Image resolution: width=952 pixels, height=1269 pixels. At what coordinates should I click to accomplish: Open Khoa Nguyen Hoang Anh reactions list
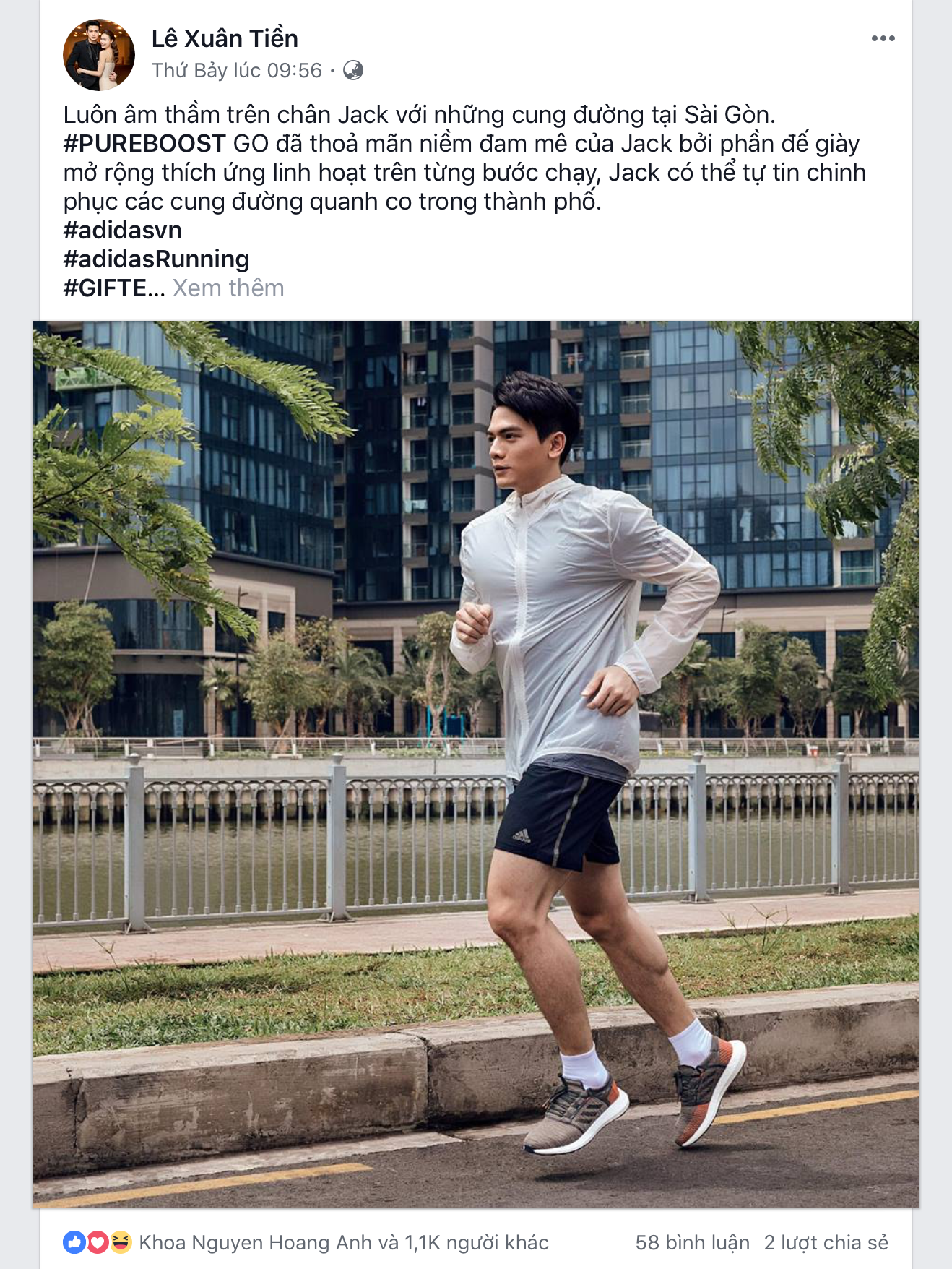tap(344, 1242)
